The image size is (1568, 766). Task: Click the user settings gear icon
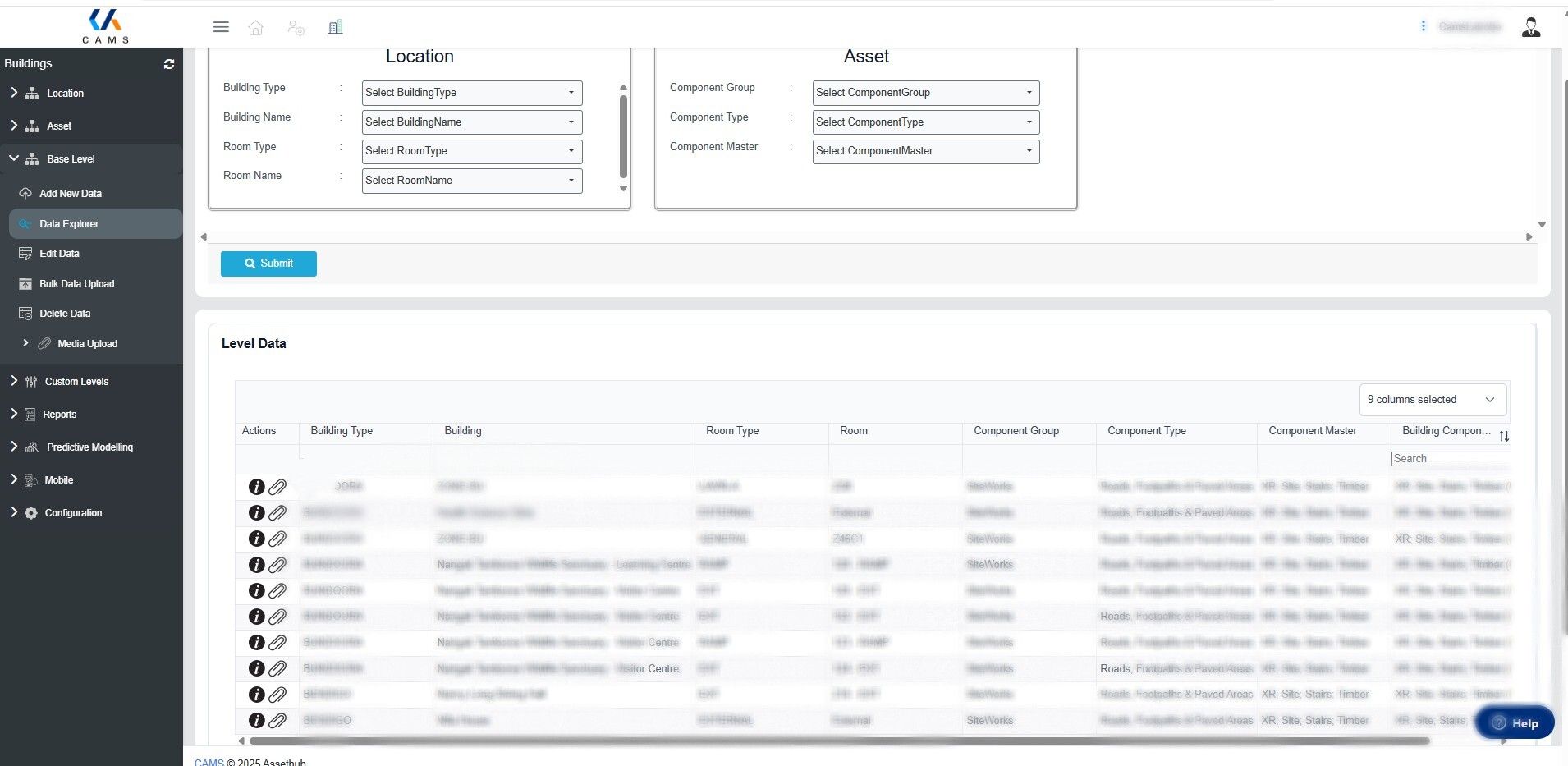[296, 28]
